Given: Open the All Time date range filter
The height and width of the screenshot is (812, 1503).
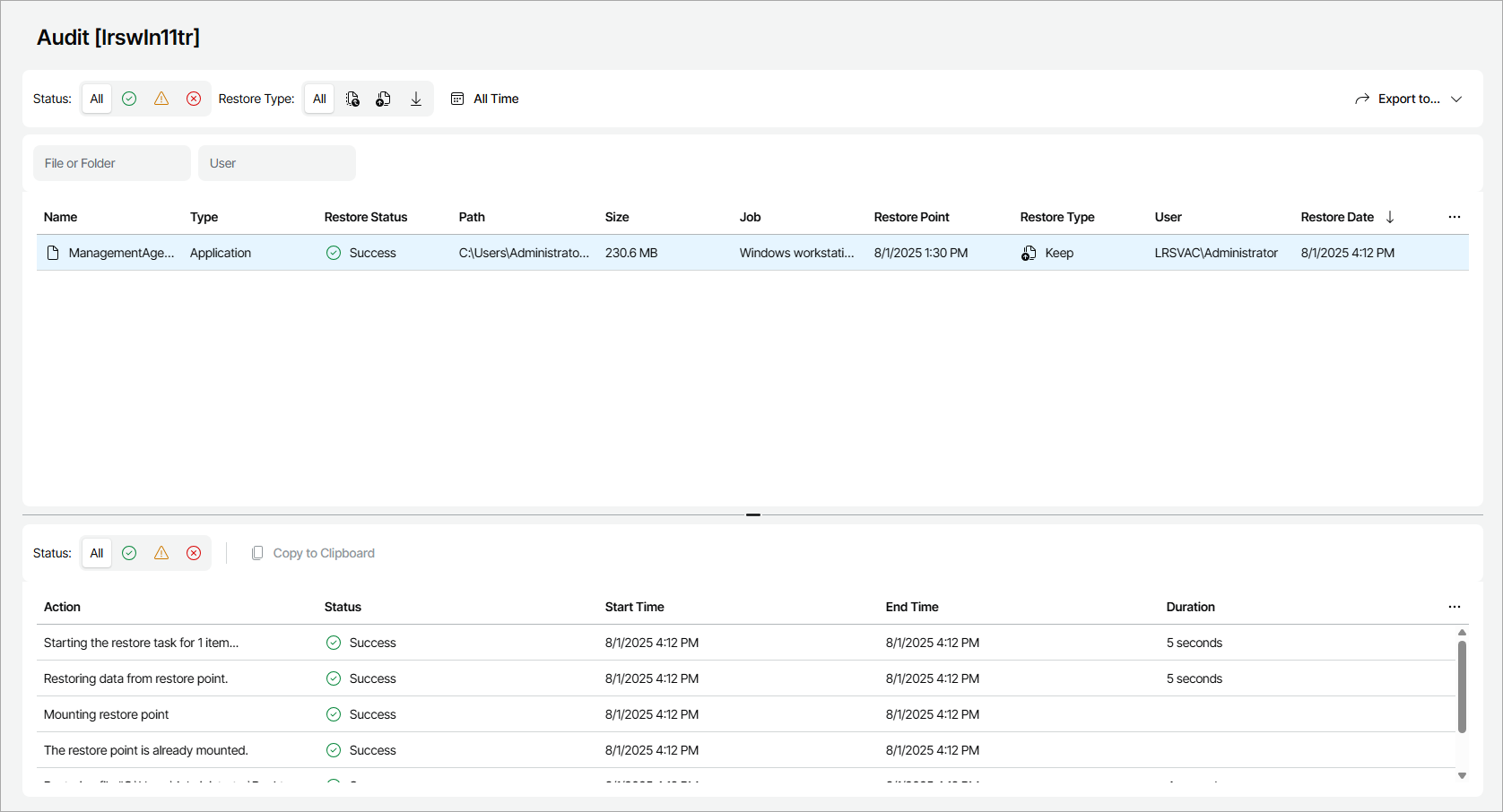Looking at the screenshot, I should (x=485, y=99).
